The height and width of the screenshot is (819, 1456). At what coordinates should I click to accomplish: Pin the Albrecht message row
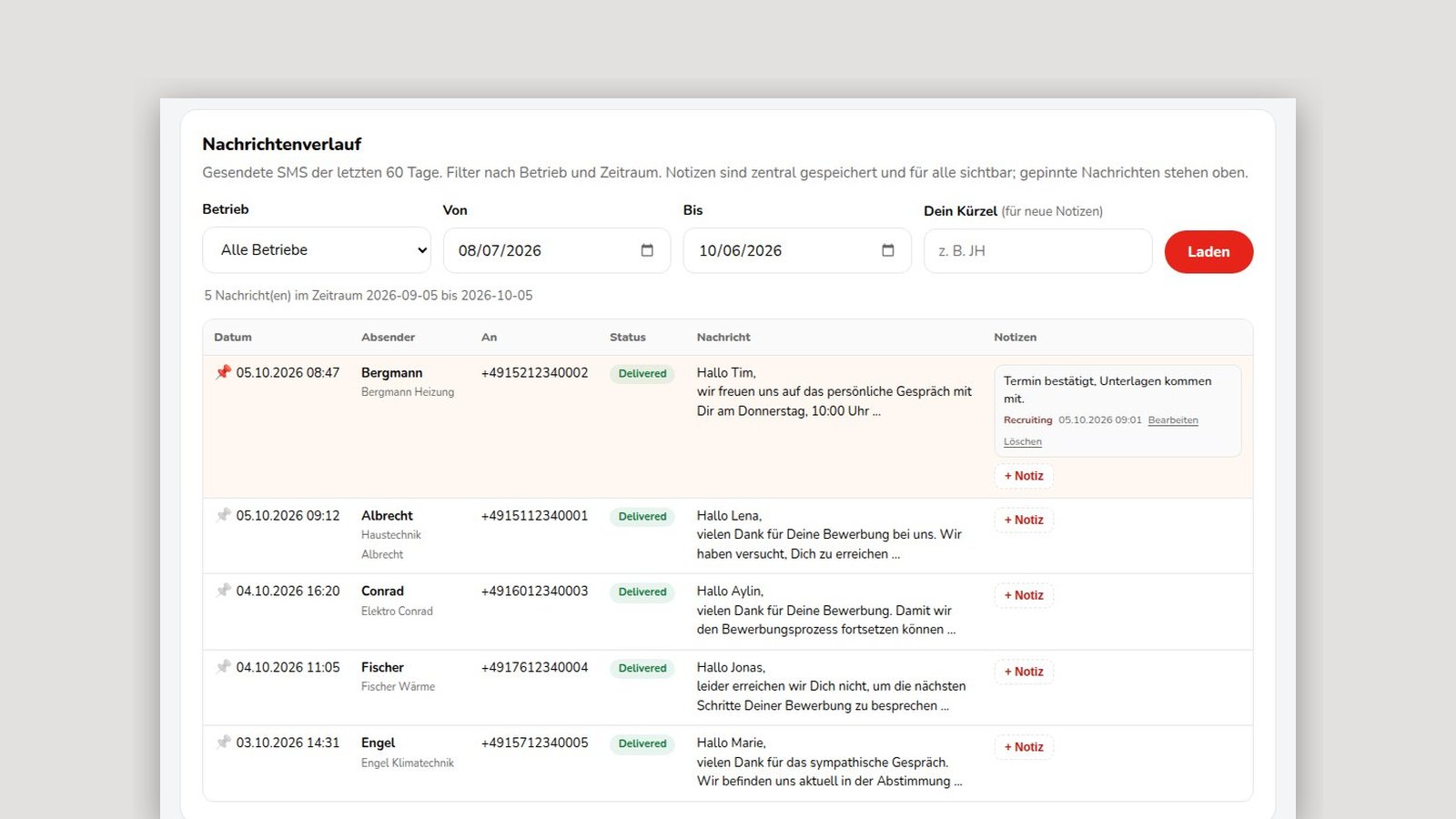223,515
